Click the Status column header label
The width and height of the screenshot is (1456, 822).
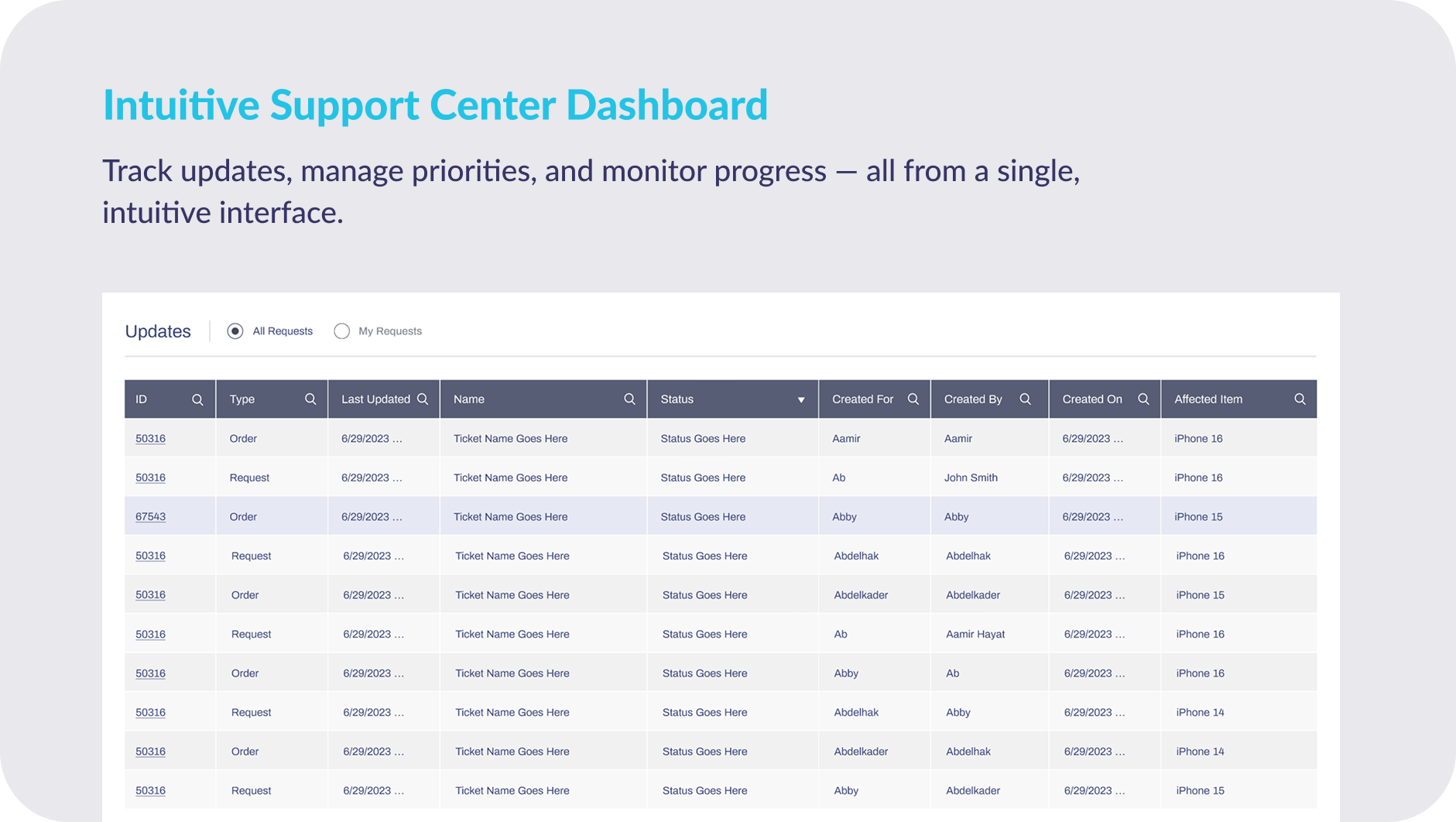[x=677, y=399]
